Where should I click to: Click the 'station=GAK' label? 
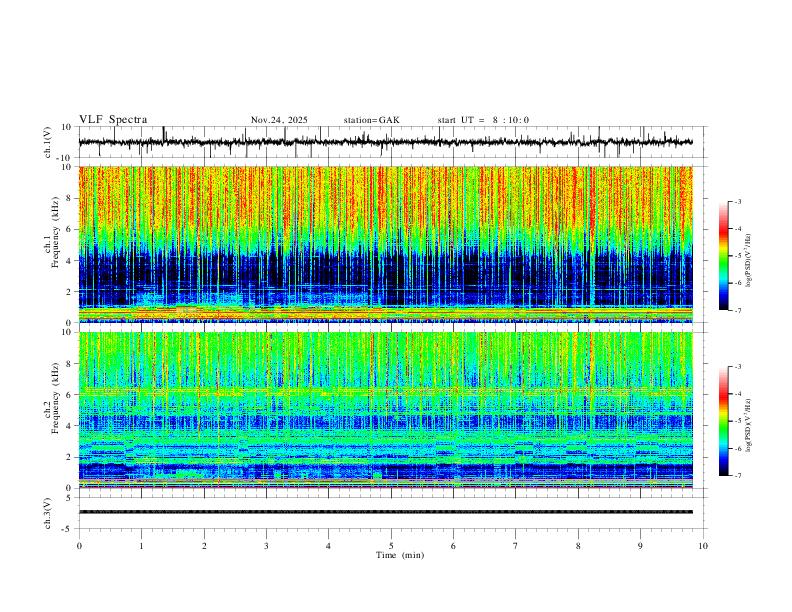tap(371, 120)
